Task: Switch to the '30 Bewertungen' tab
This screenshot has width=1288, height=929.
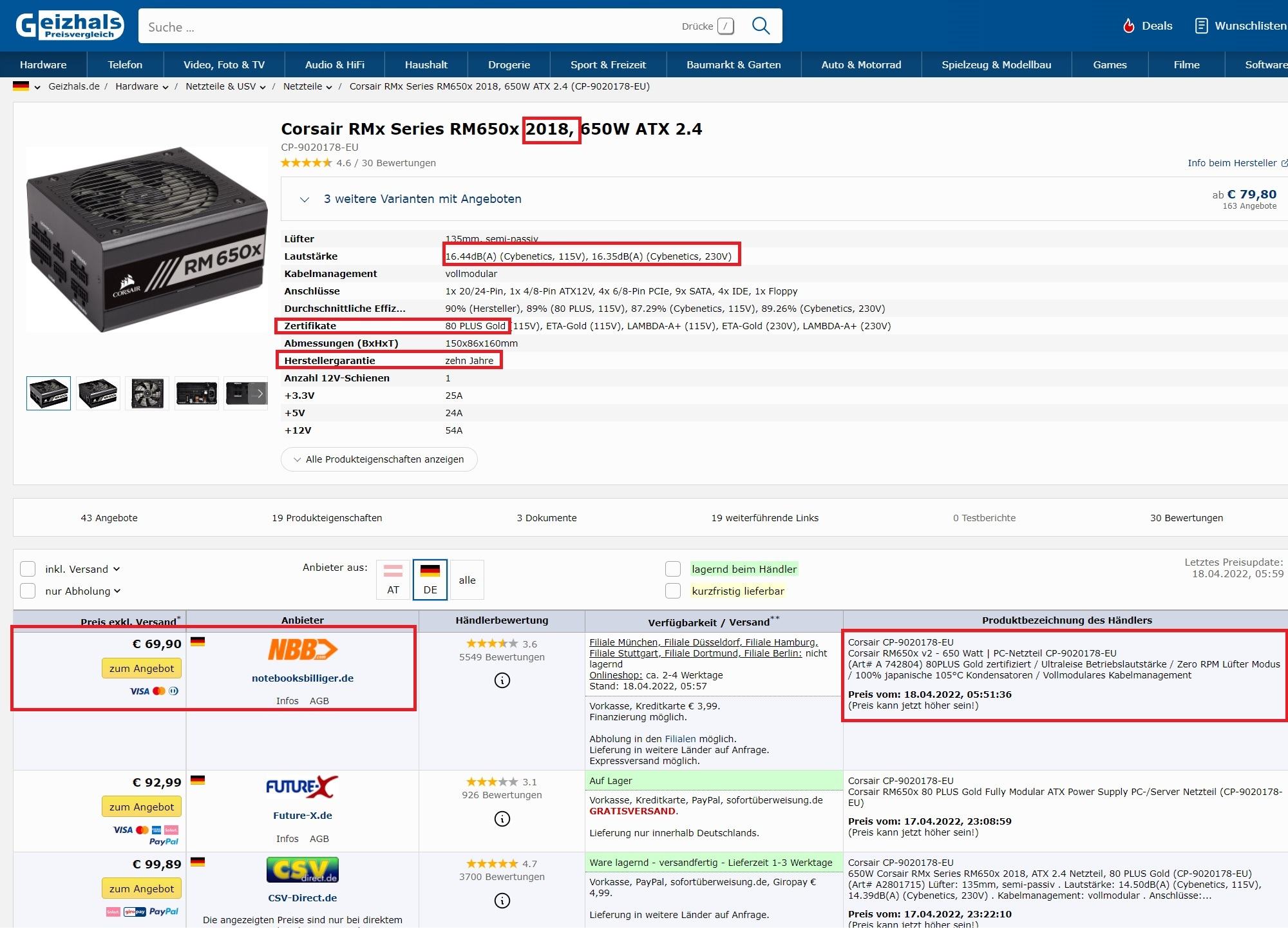Action: tap(1186, 518)
